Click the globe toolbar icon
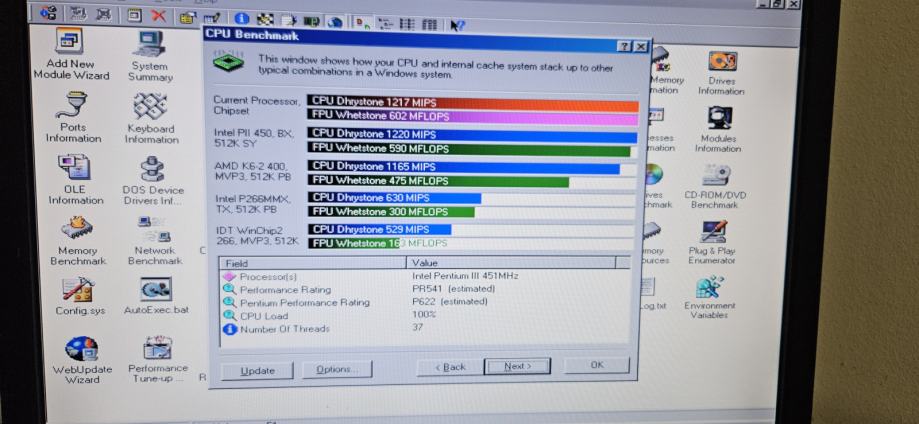Screen dimensions: 919x424 point(334,22)
